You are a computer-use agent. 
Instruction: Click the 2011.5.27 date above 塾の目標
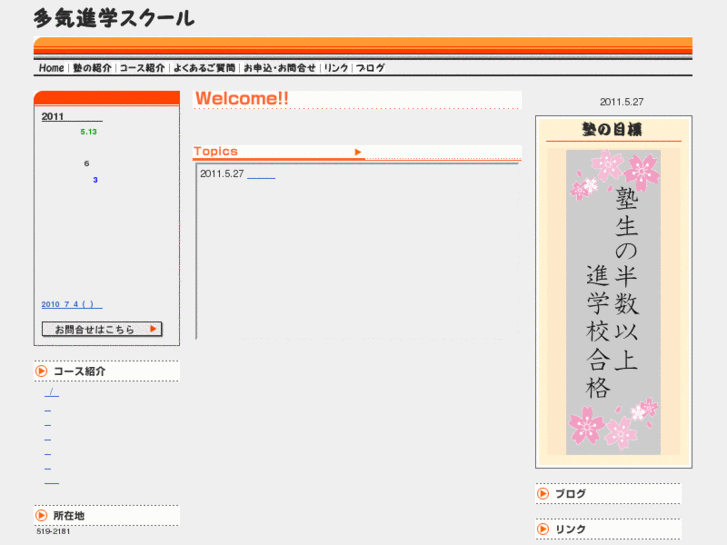click(x=621, y=102)
